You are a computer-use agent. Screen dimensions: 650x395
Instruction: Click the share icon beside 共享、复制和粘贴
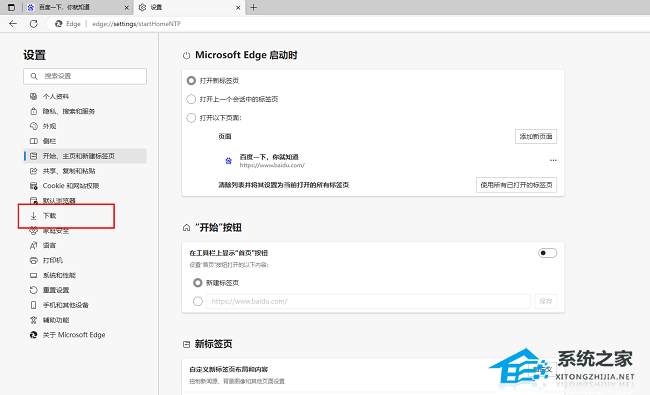click(34, 171)
